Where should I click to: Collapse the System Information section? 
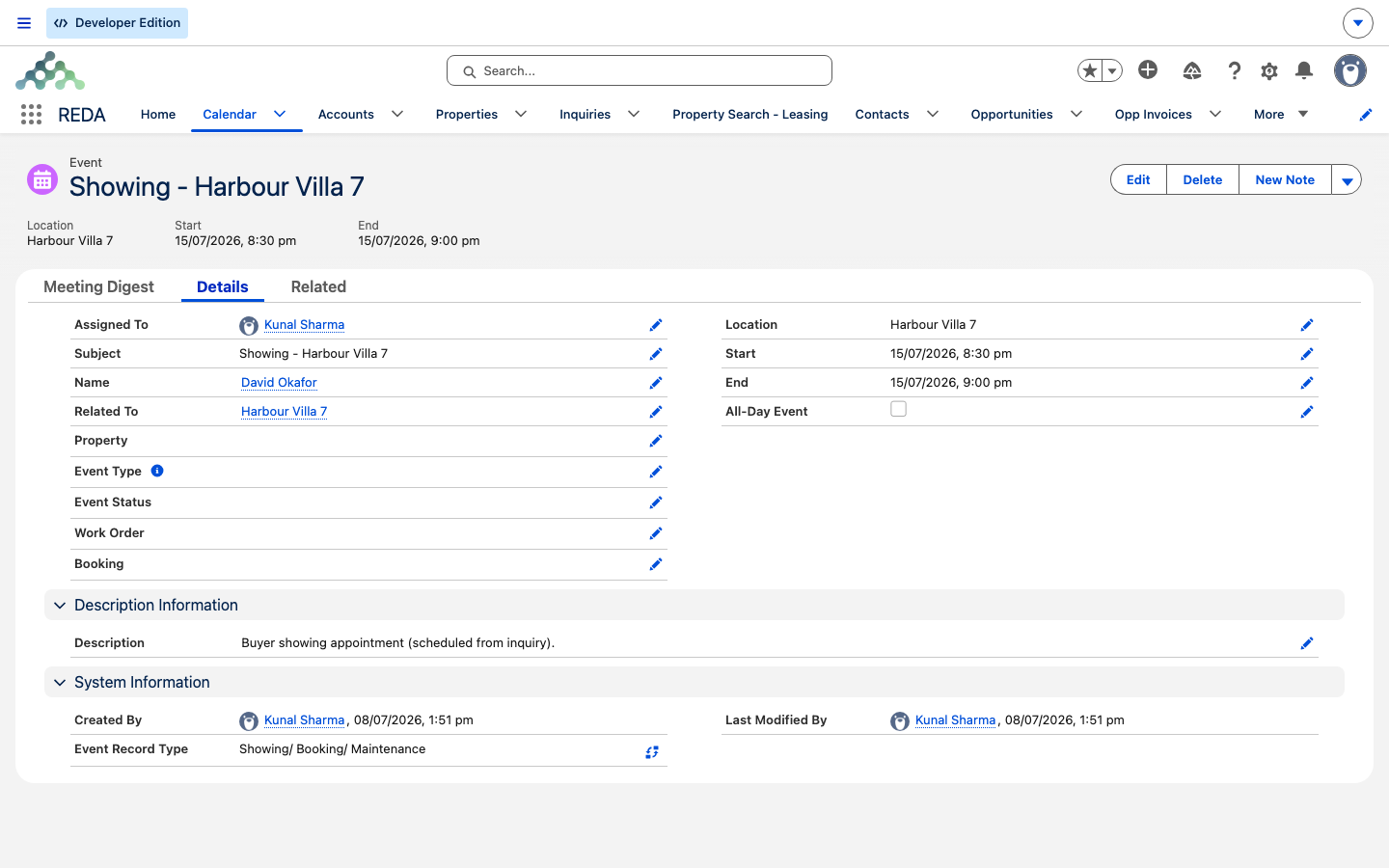click(x=60, y=682)
